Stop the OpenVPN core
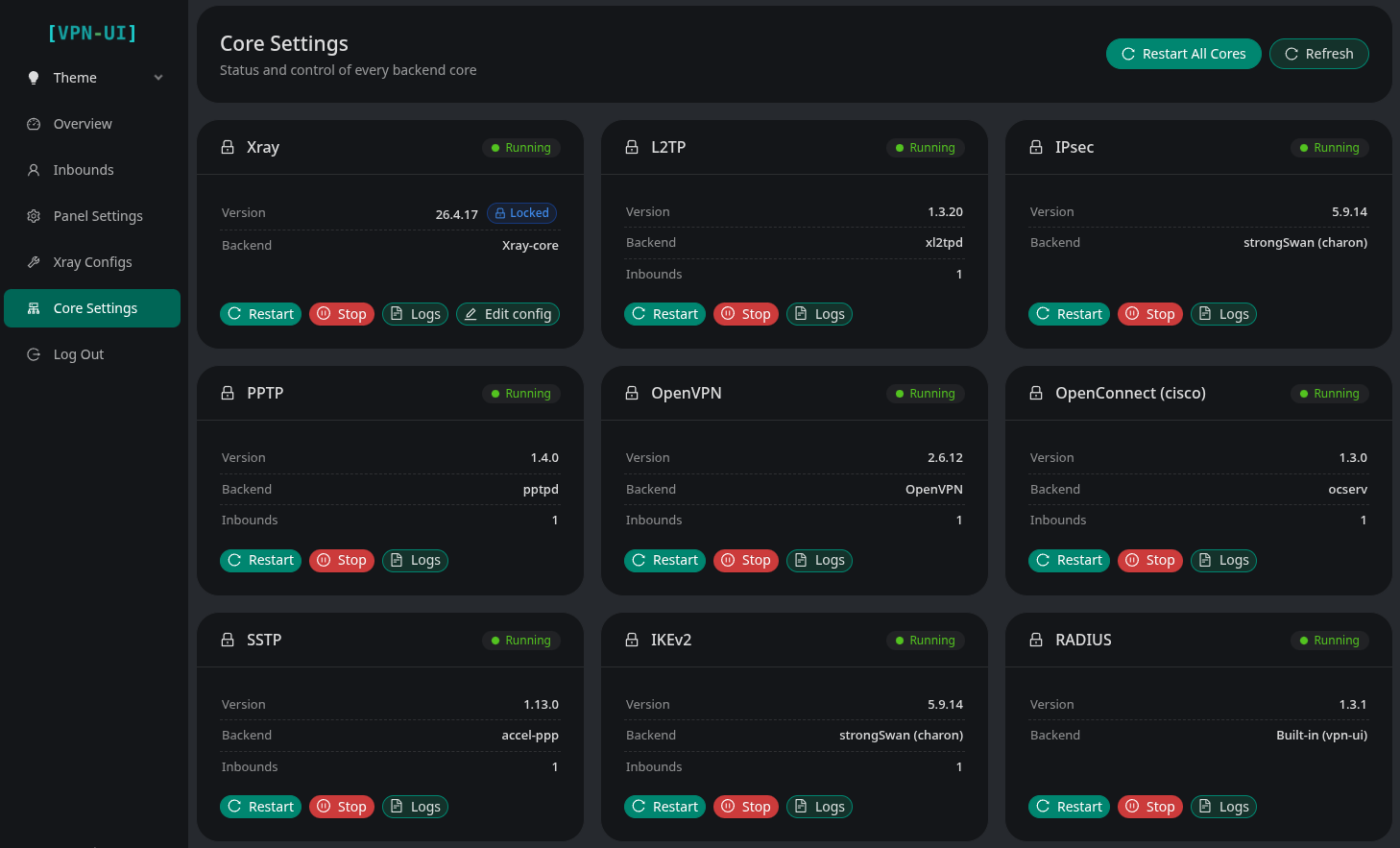This screenshot has width=1400, height=848. point(746,560)
